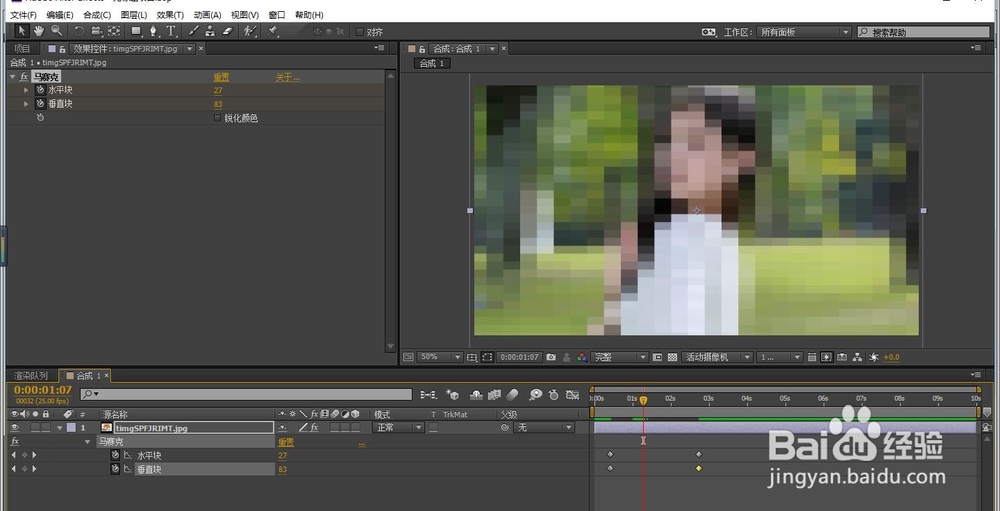Open the Graph Editor from timeline
The height and width of the screenshot is (511, 1000).
[x=572, y=396]
